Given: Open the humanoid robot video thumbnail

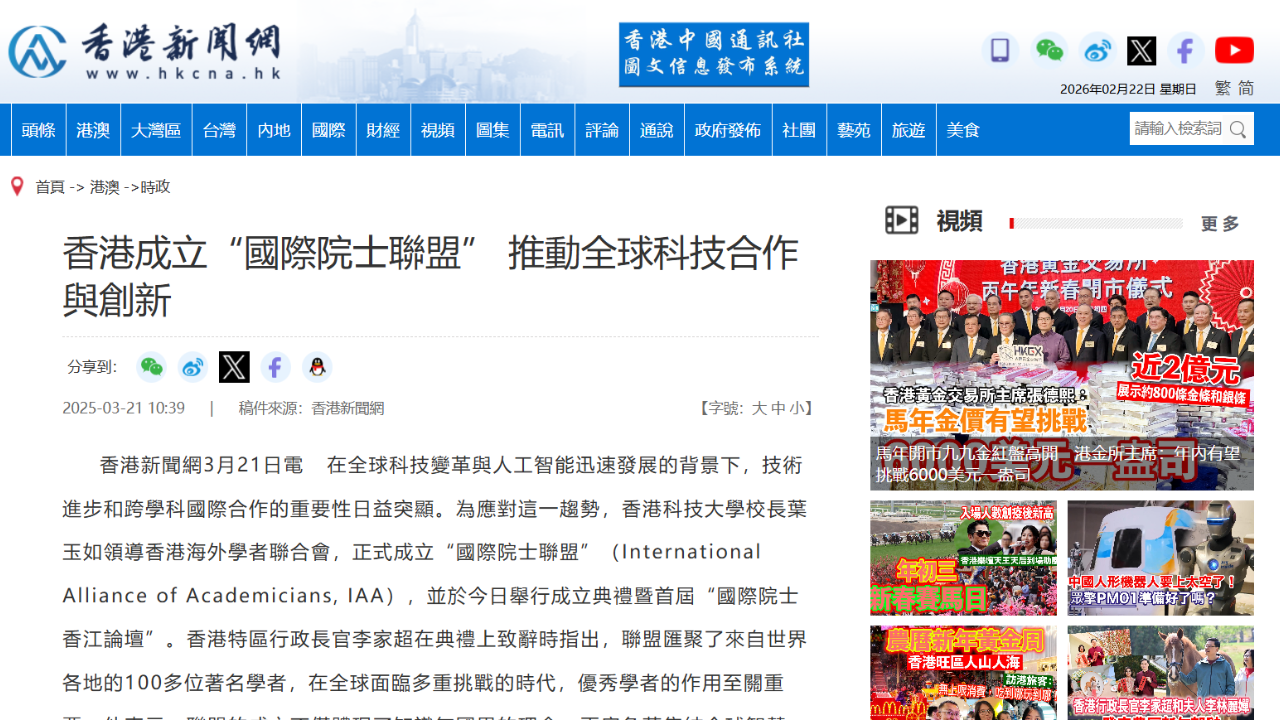Looking at the screenshot, I should point(1160,557).
